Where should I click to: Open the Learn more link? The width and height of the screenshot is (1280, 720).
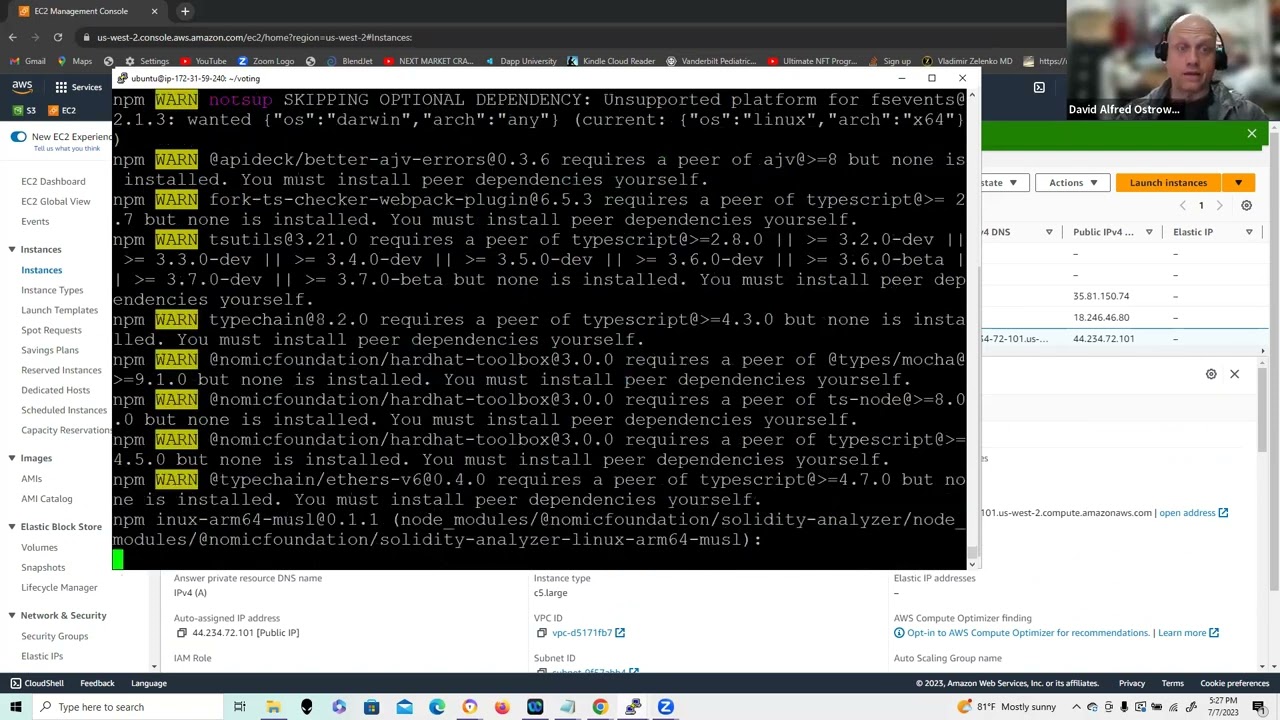click(1182, 633)
